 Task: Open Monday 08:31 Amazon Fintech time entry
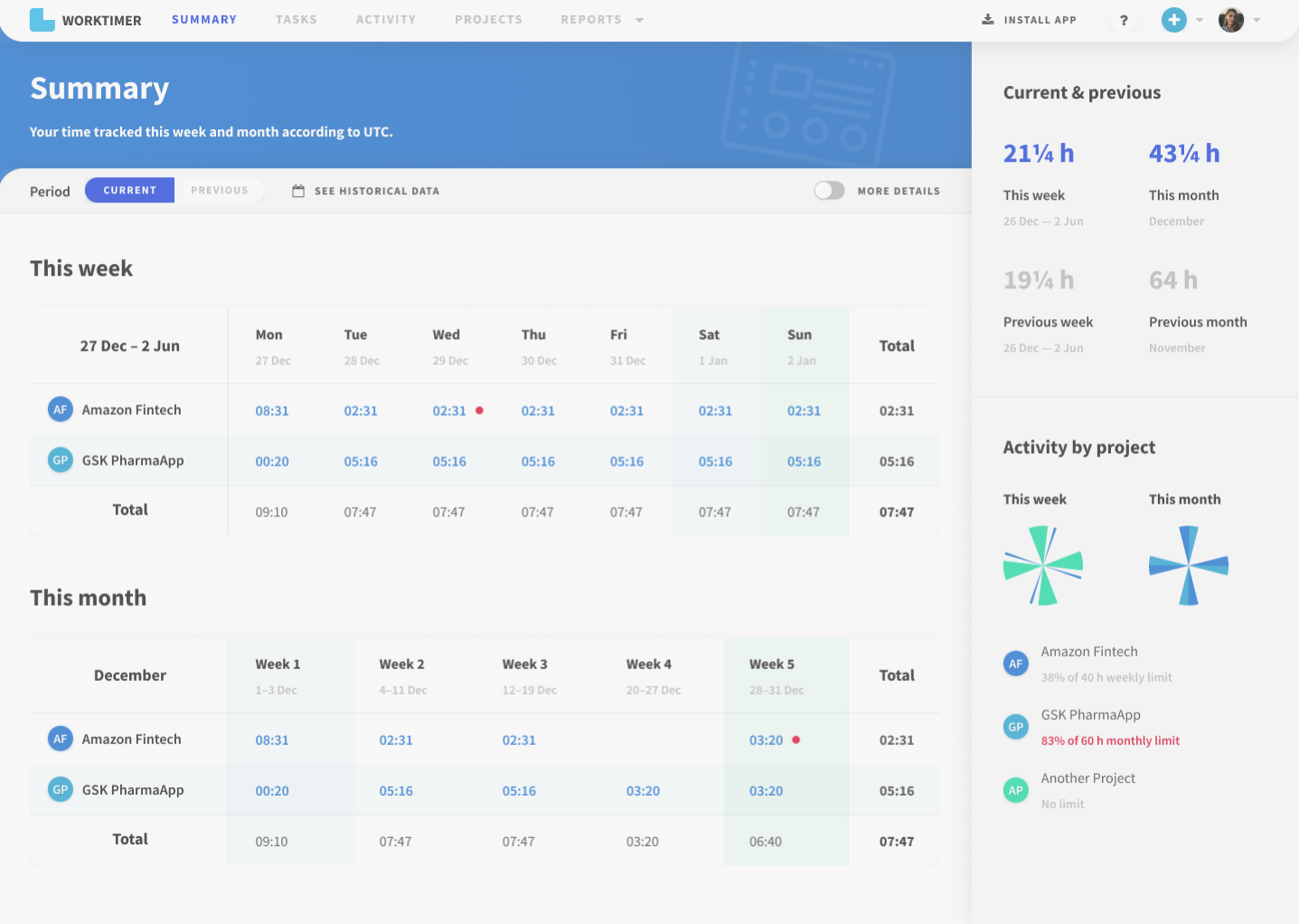point(272,410)
